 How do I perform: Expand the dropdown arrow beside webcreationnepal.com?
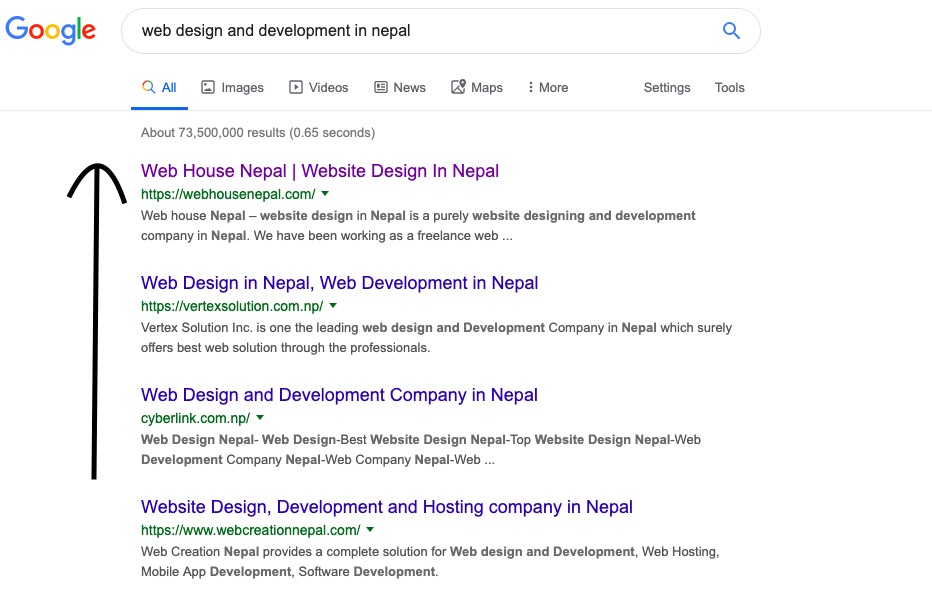coord(370,530)
